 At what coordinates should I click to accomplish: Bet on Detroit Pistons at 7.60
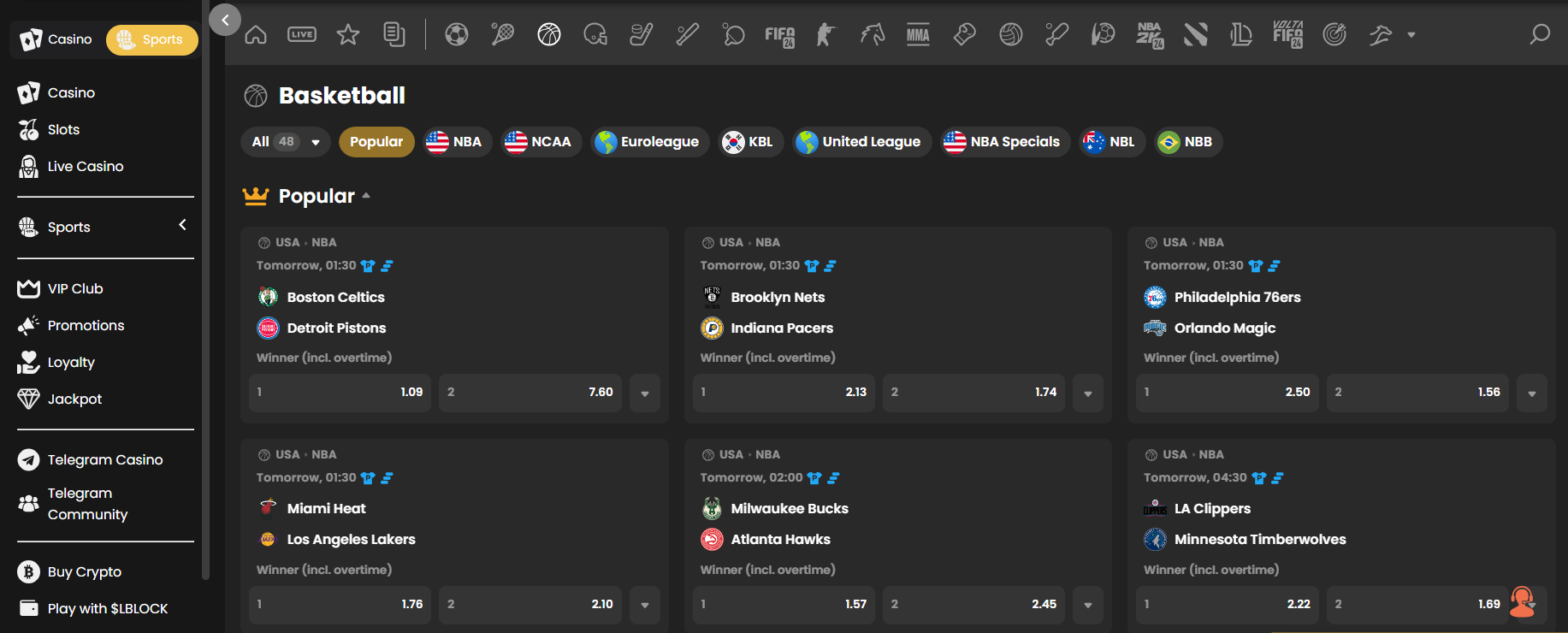[530, 393]
